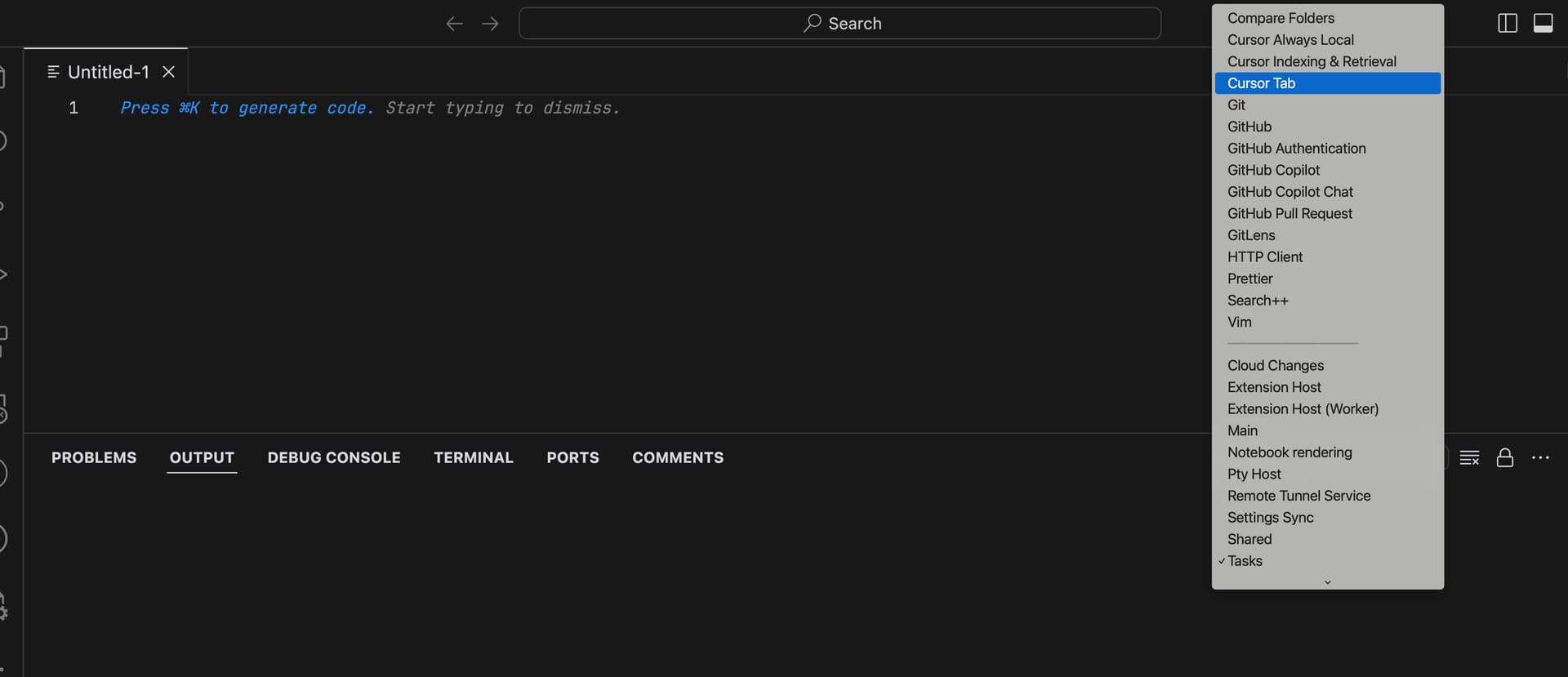The height and width of the screenshot is (677, 1568).
Task: Choose Cursor Indexing & Retrieval channel
Action: (x=1328, y=61)
